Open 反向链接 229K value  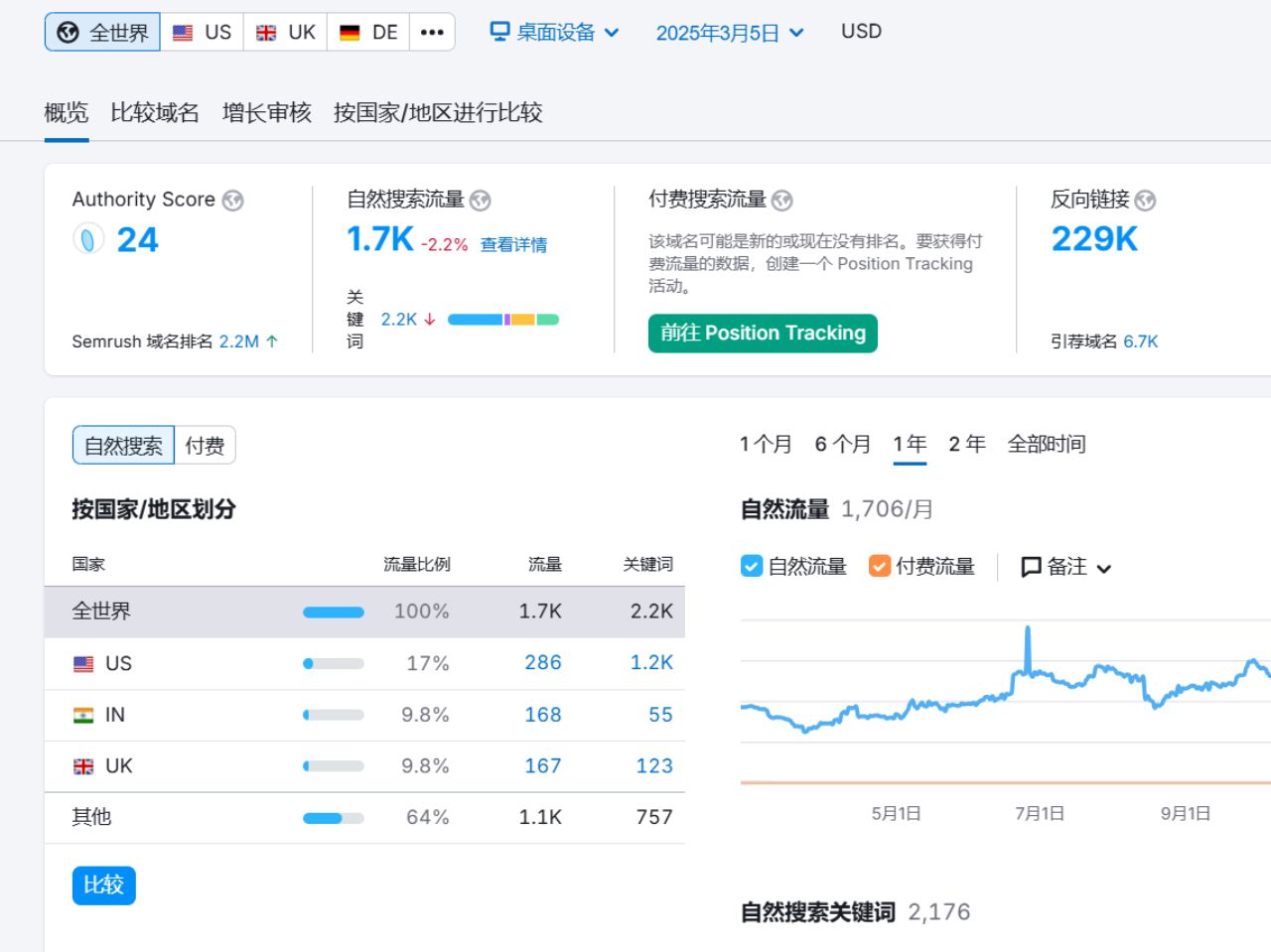coord(1094,239)
